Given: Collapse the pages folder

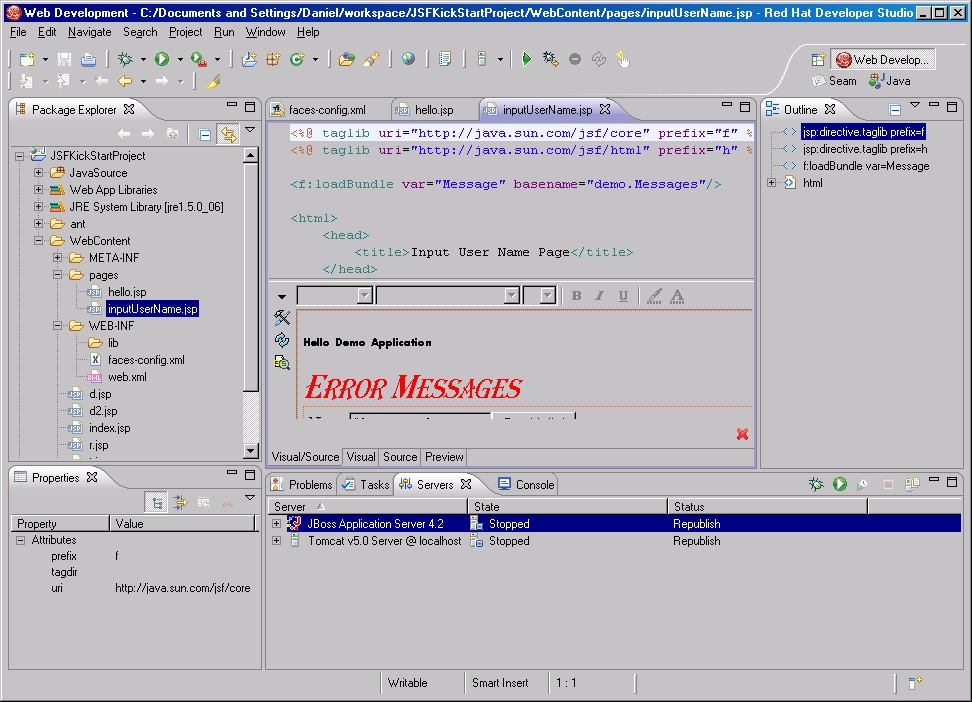Looking at the screenshot, I should [x=58, y=275].
